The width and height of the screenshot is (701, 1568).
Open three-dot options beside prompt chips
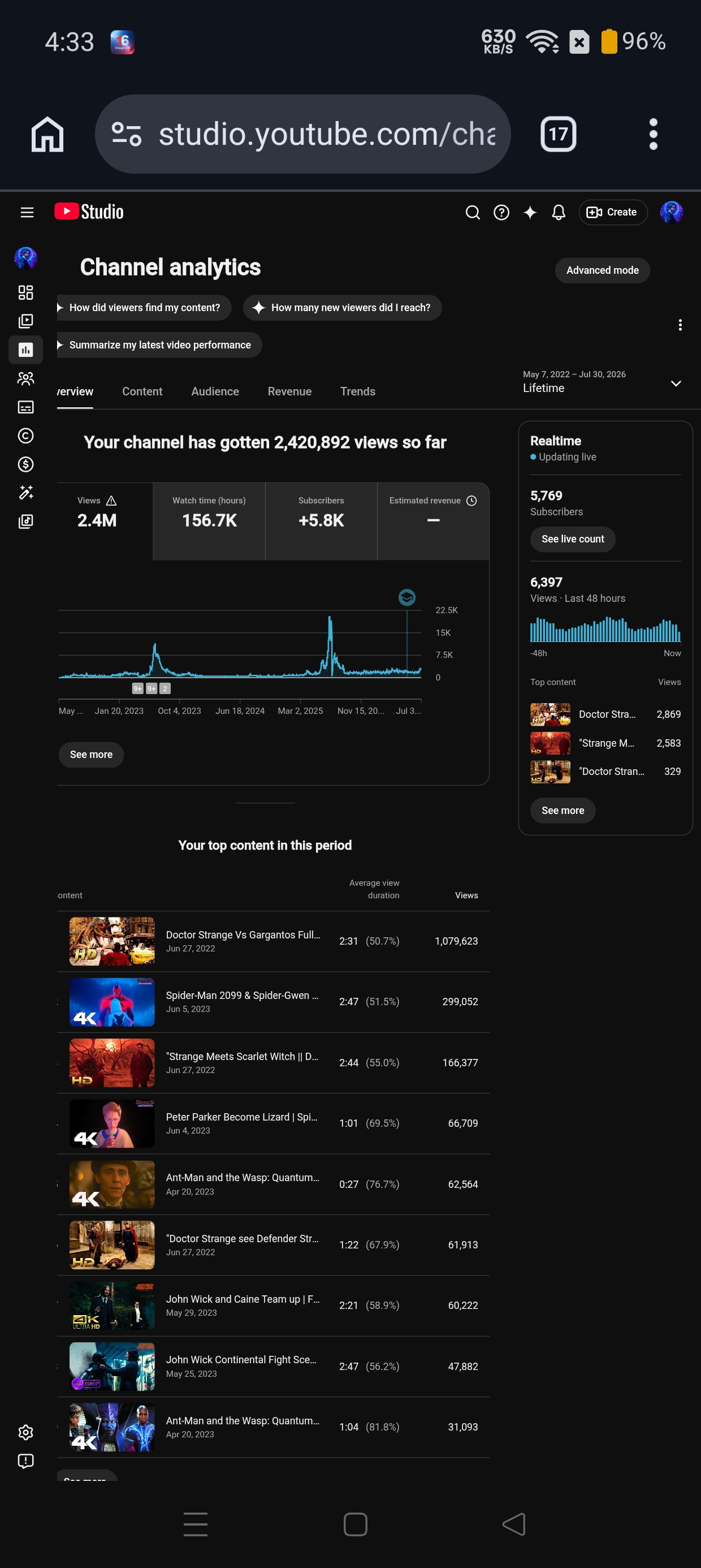point(680,325)
